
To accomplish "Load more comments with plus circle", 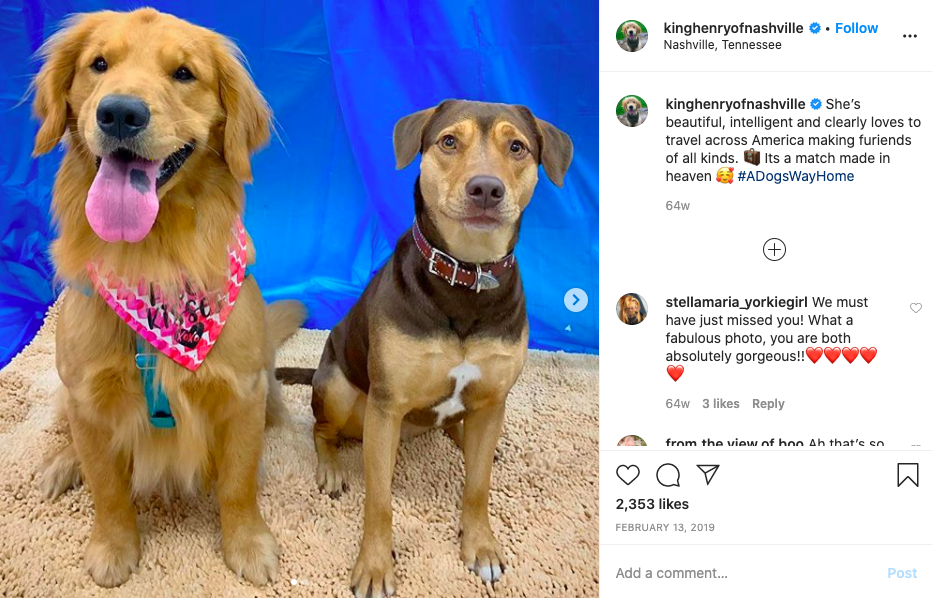I will (x=774, y=249).
